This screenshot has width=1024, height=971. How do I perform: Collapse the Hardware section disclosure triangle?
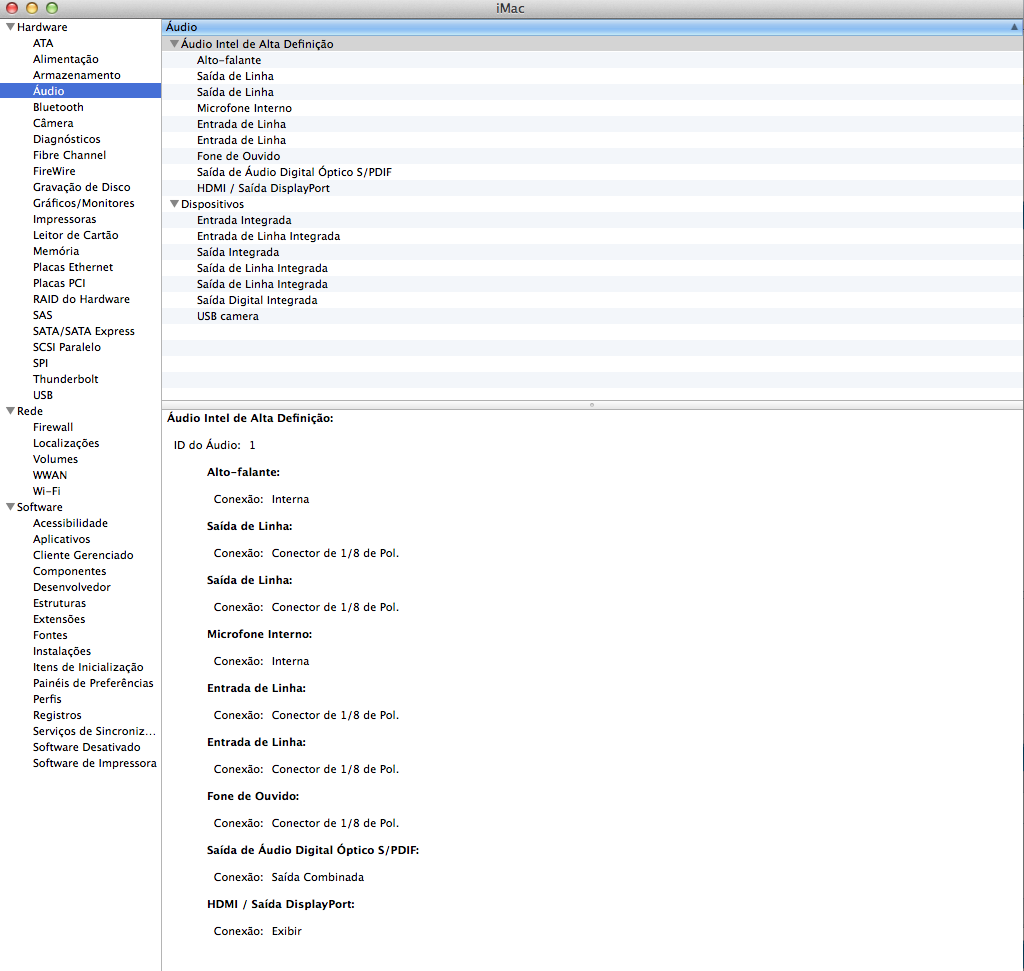(10, 27)
